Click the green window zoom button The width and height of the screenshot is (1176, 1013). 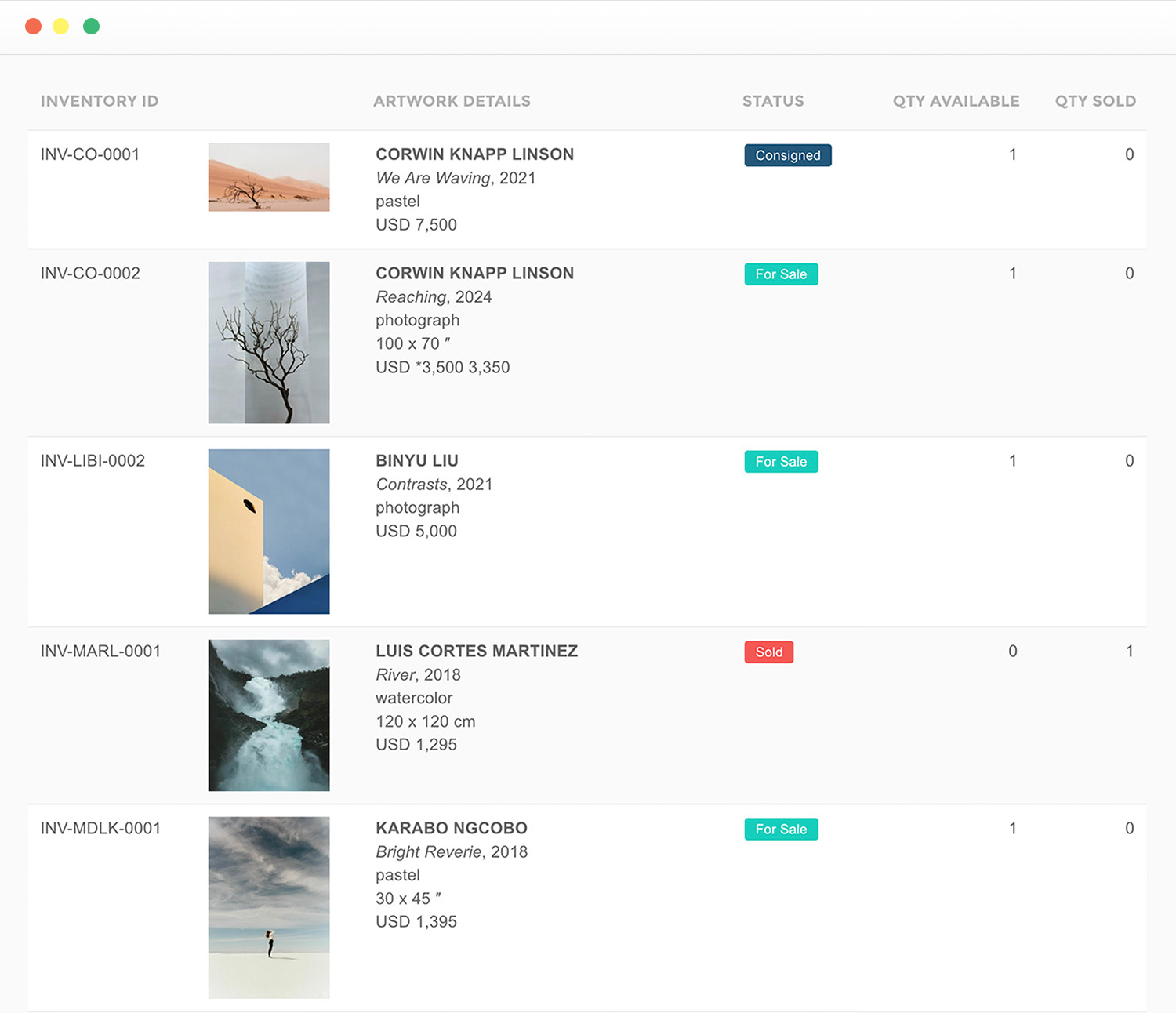[91, 27]
